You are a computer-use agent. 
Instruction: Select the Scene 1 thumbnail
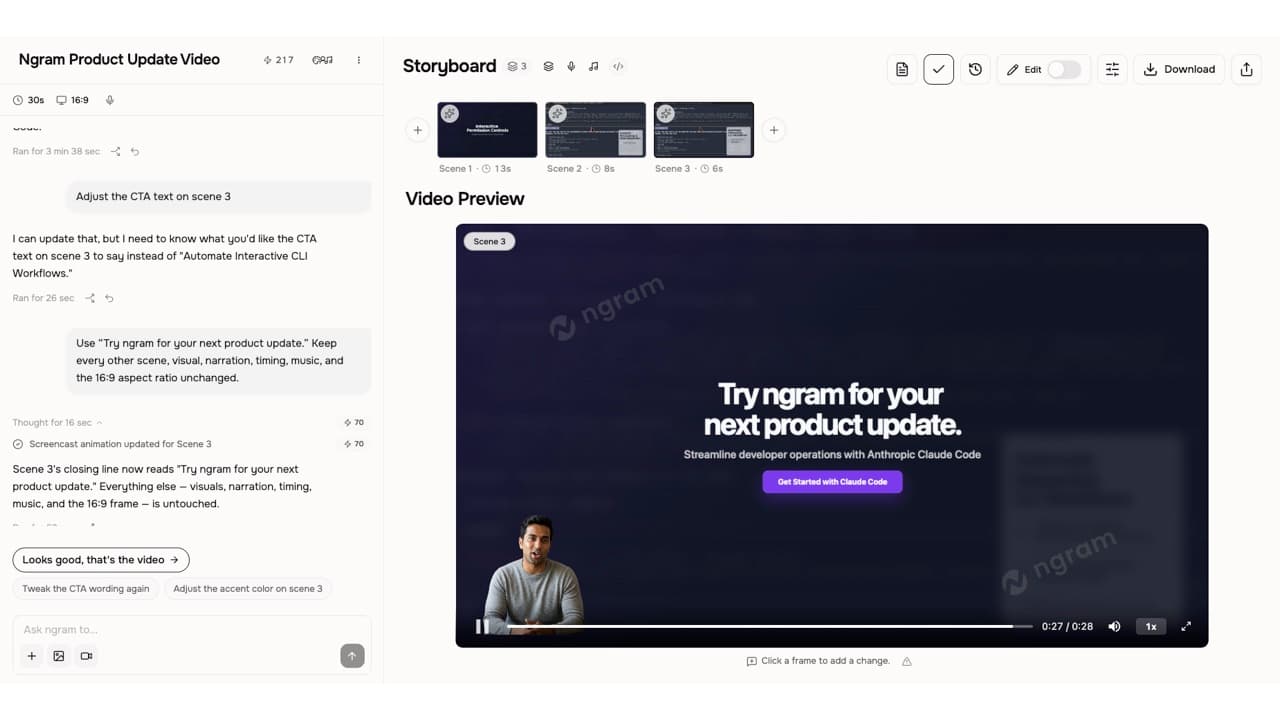pos(487,130)
